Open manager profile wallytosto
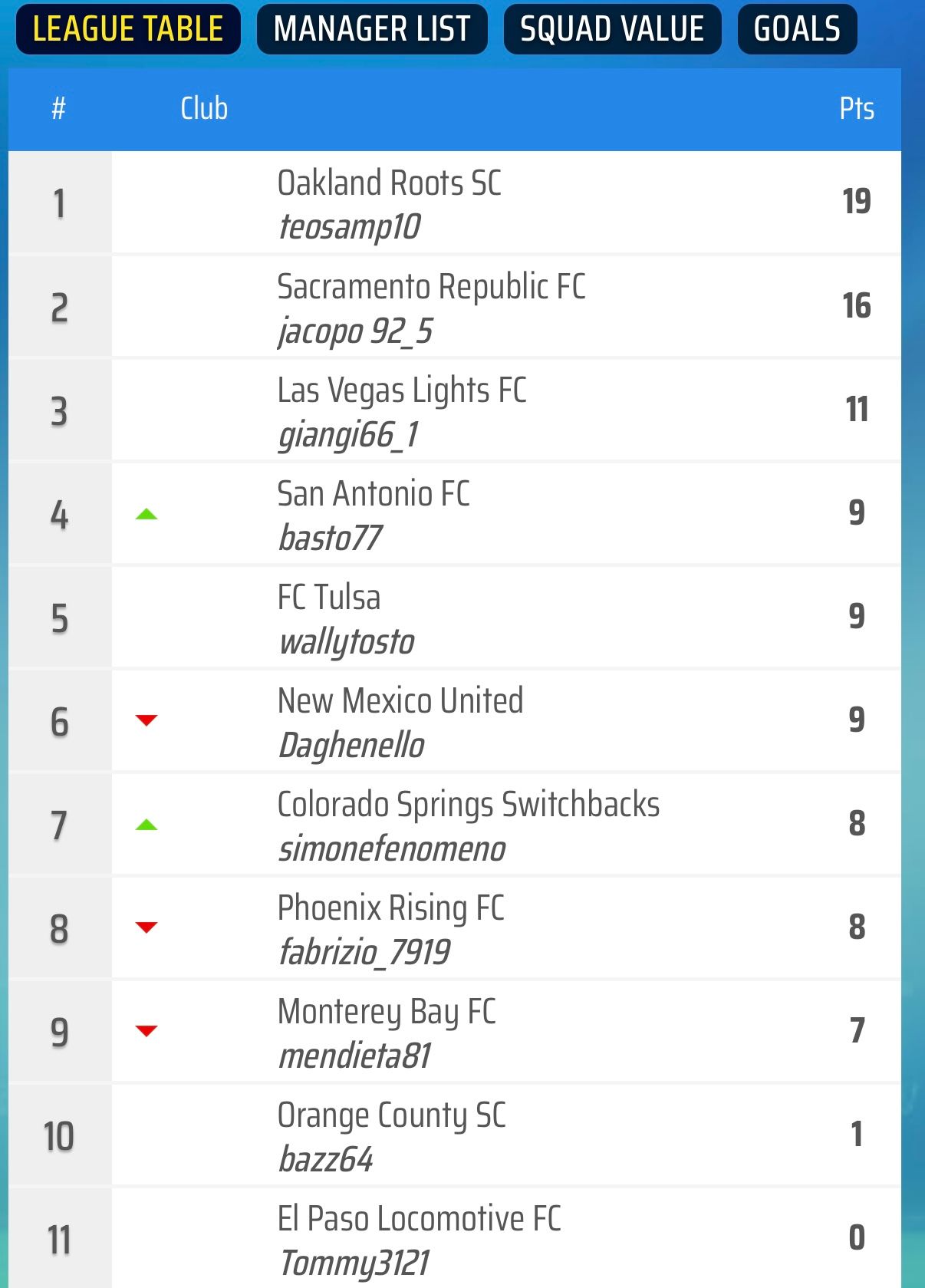Image resolution: width=925 pixels, height=1288 pixels. [x=347, y=642]
